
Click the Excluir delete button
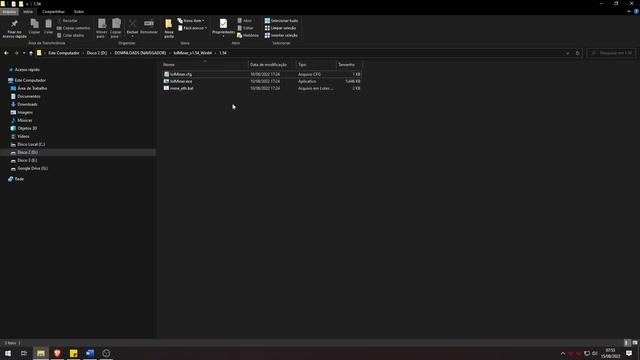(x=132, y=28)
